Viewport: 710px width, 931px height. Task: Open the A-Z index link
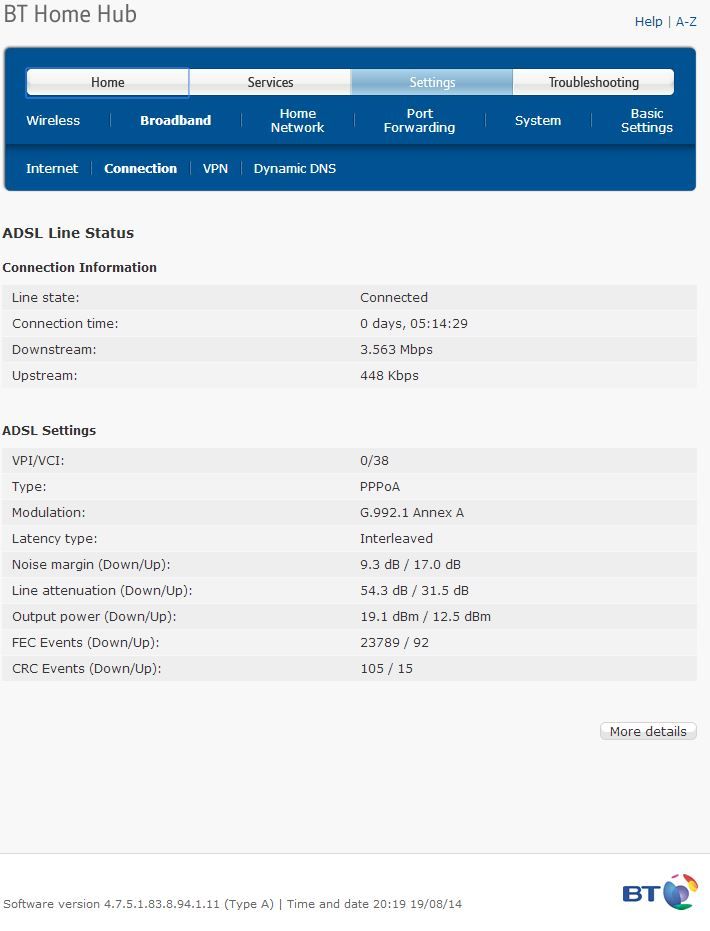tap(686, 22)
